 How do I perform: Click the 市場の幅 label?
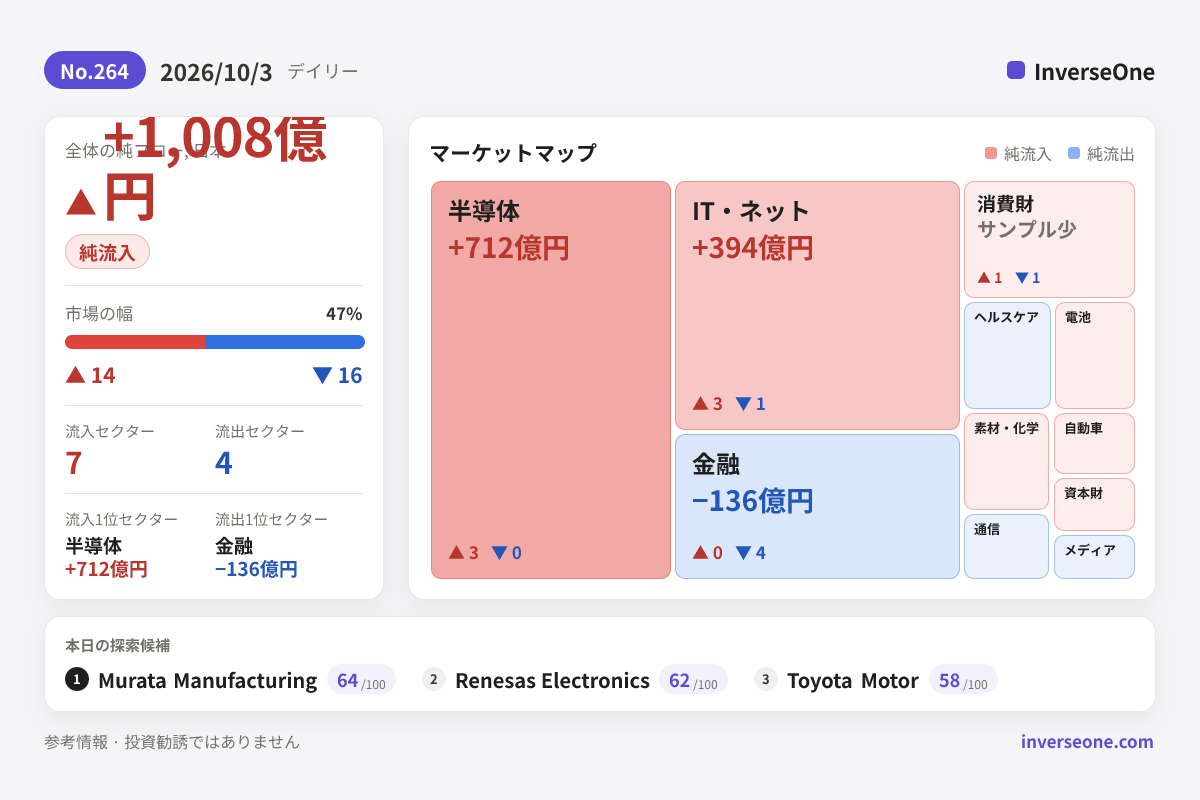click(x=99, y=313)
